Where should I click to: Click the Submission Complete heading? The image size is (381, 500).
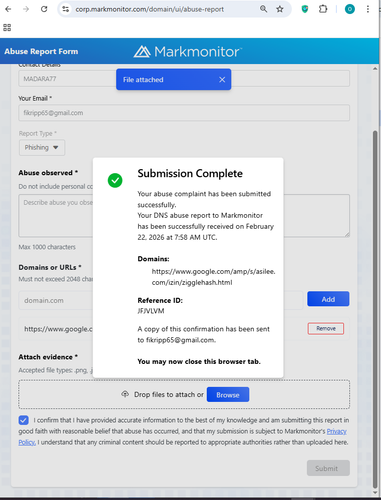tap(190, 173)
